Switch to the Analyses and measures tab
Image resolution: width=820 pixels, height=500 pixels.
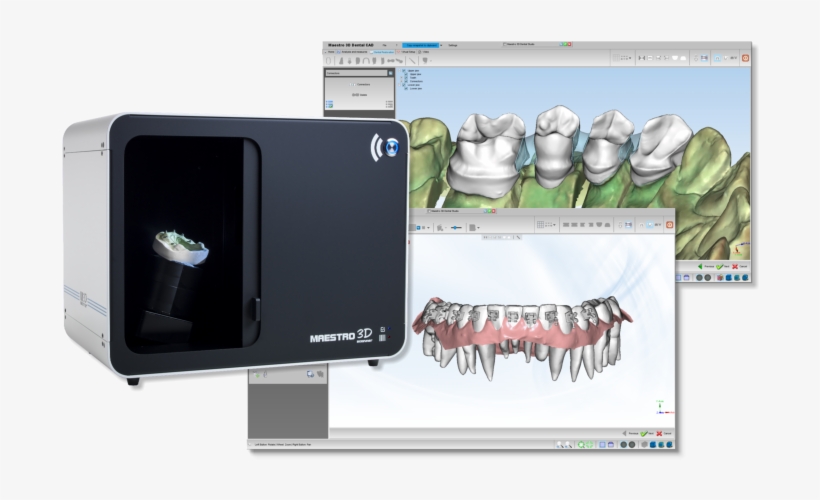pos(351,52)
